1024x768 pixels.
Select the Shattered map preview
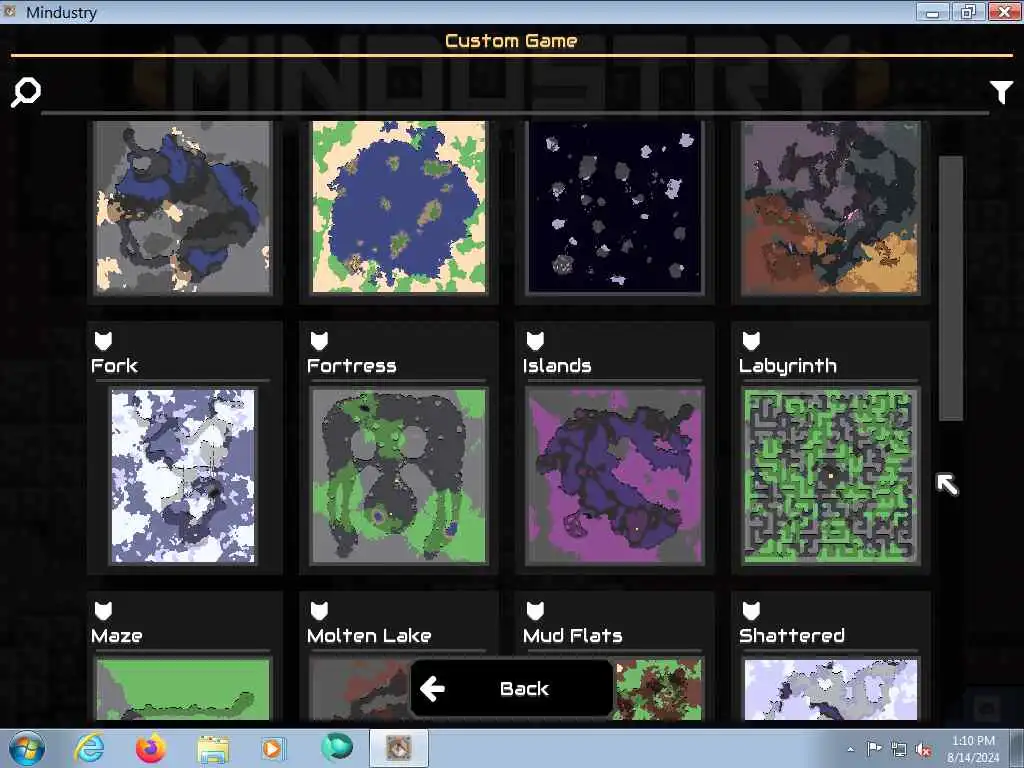click(831, 689)
